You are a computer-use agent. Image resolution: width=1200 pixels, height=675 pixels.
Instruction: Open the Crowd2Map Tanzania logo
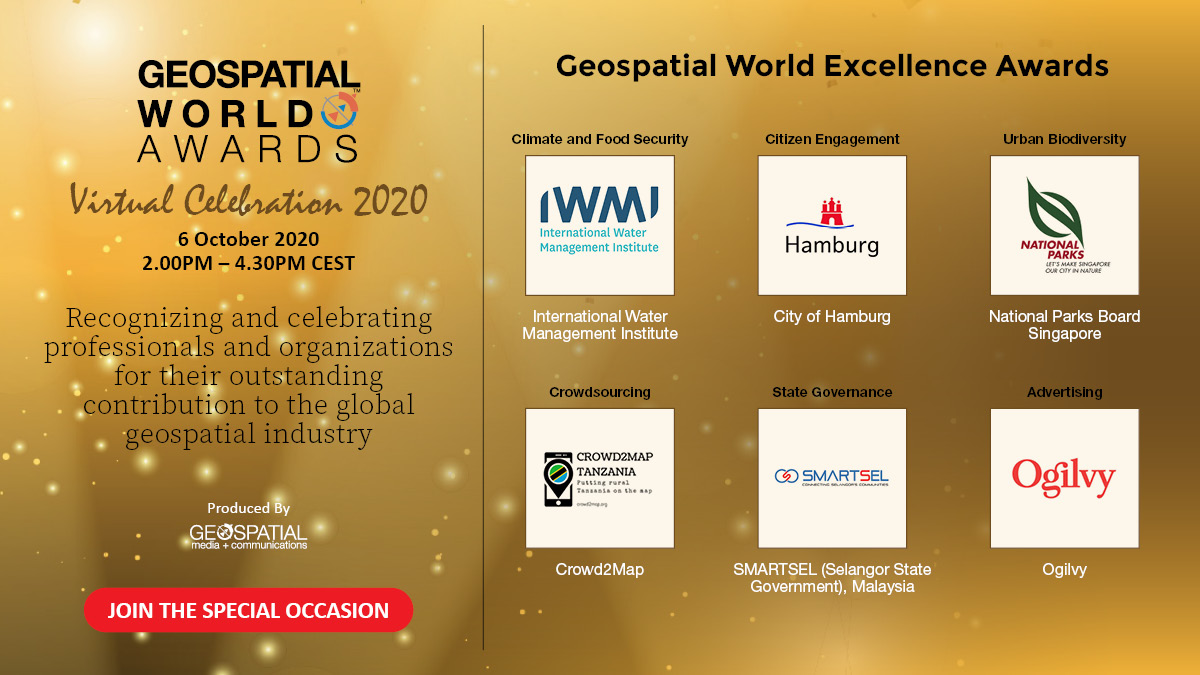pyautogui.click(x=599, y=478)
